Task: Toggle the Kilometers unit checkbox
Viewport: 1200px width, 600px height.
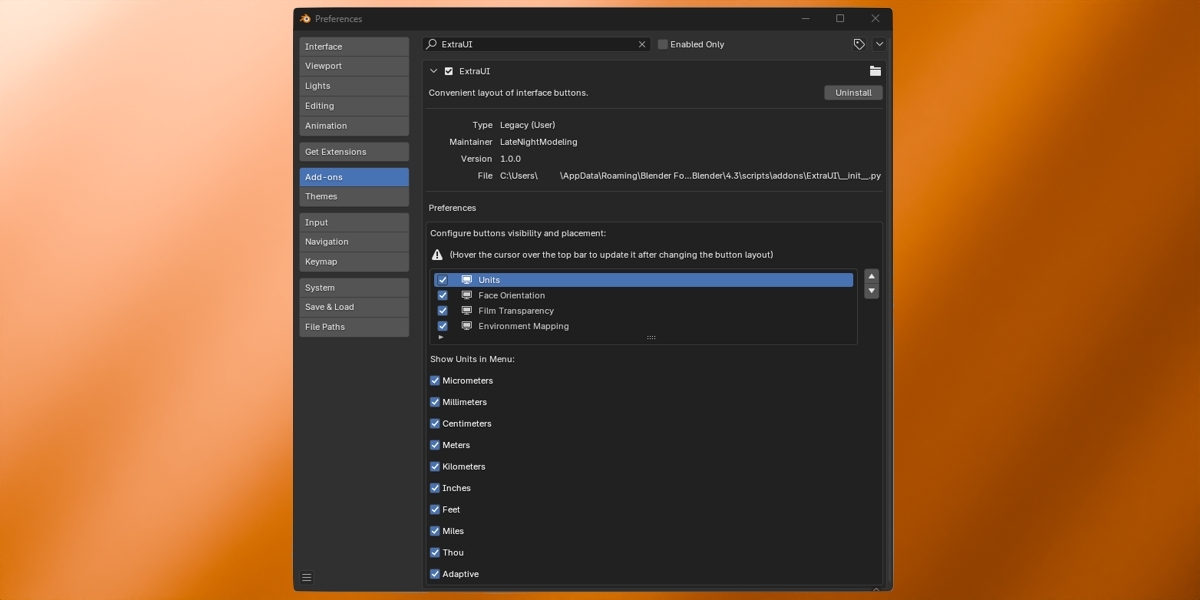Action: 435,467
